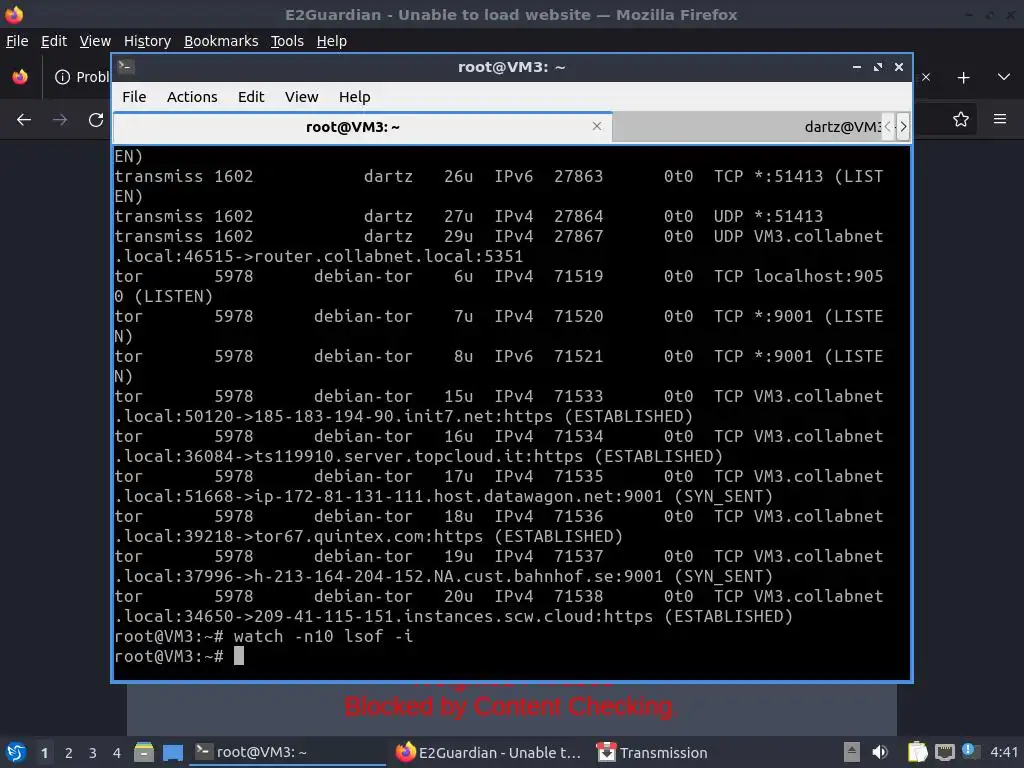Open Firefox Bookmarks menu
The width and height of the screenshot is (1024, 768).
tap(221, 41)
